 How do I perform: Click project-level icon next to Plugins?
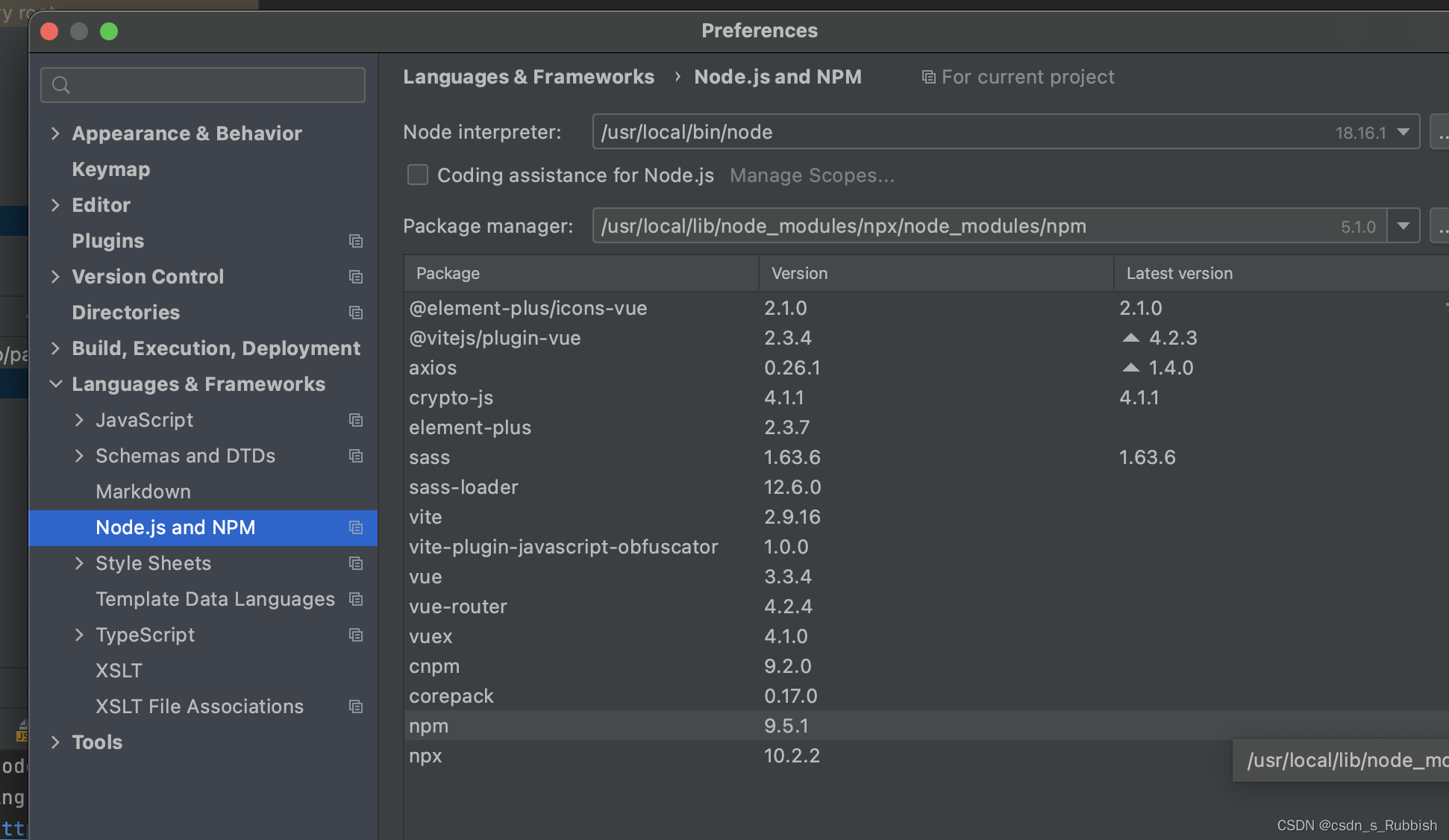click(x=356, y=241)
